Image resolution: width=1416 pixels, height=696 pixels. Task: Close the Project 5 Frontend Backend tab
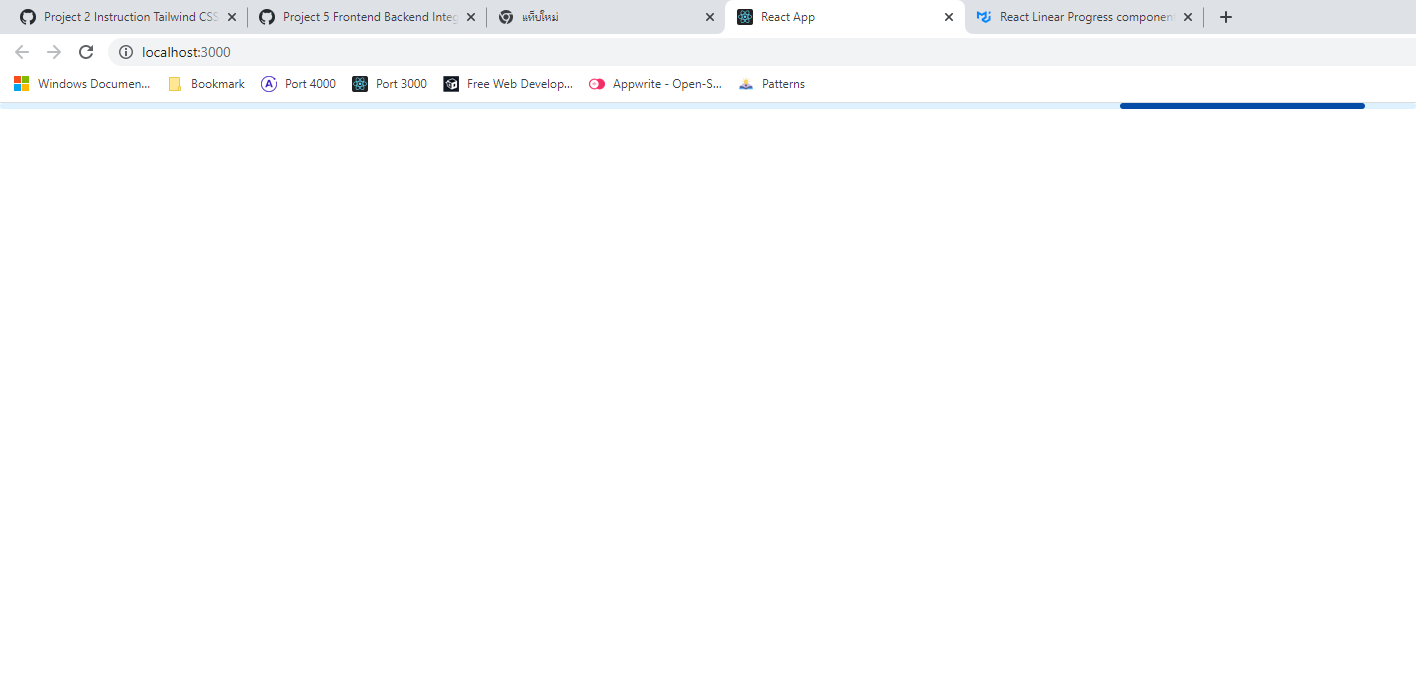[x=471, y=17]
